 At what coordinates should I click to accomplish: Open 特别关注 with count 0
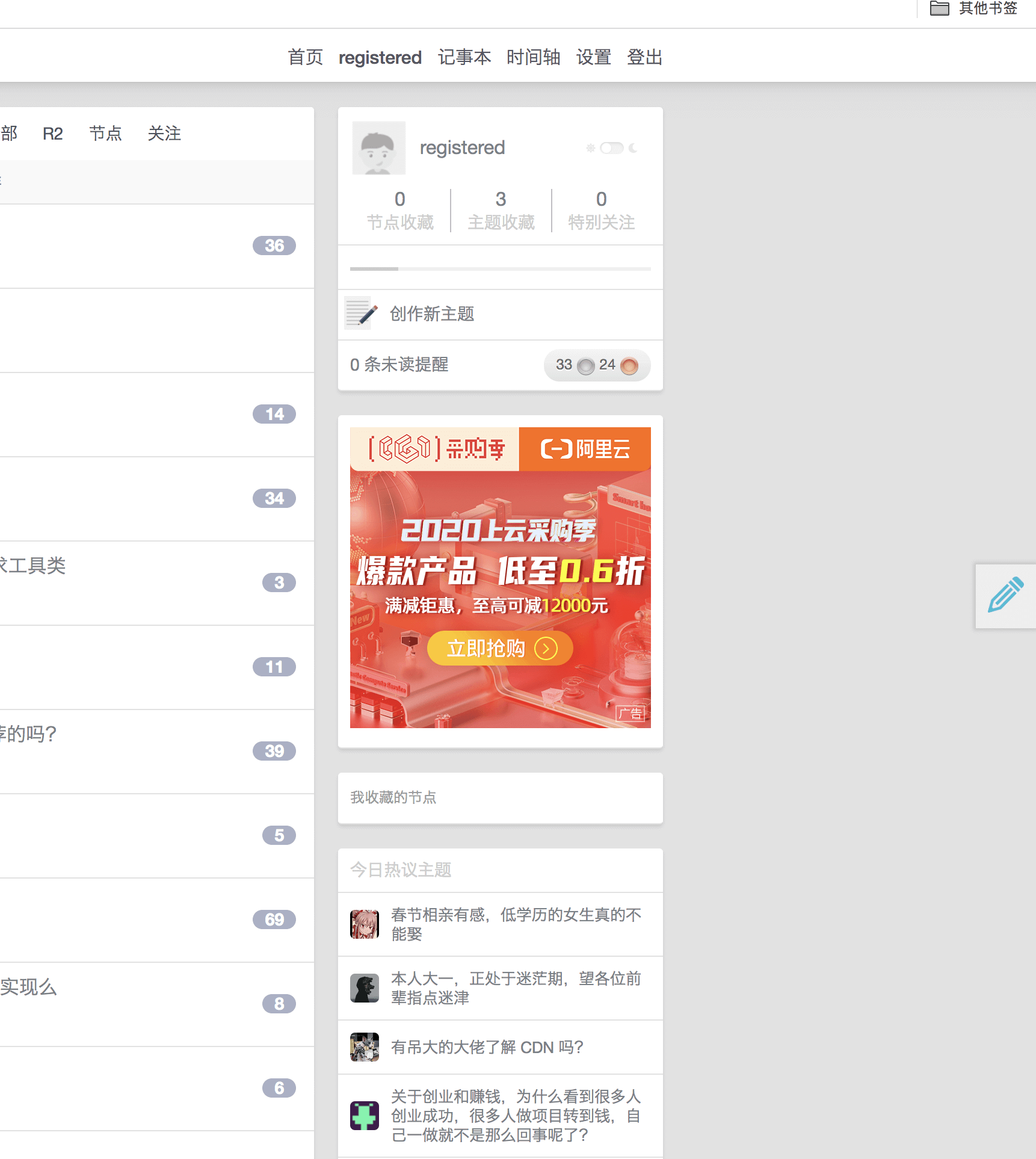602,211
